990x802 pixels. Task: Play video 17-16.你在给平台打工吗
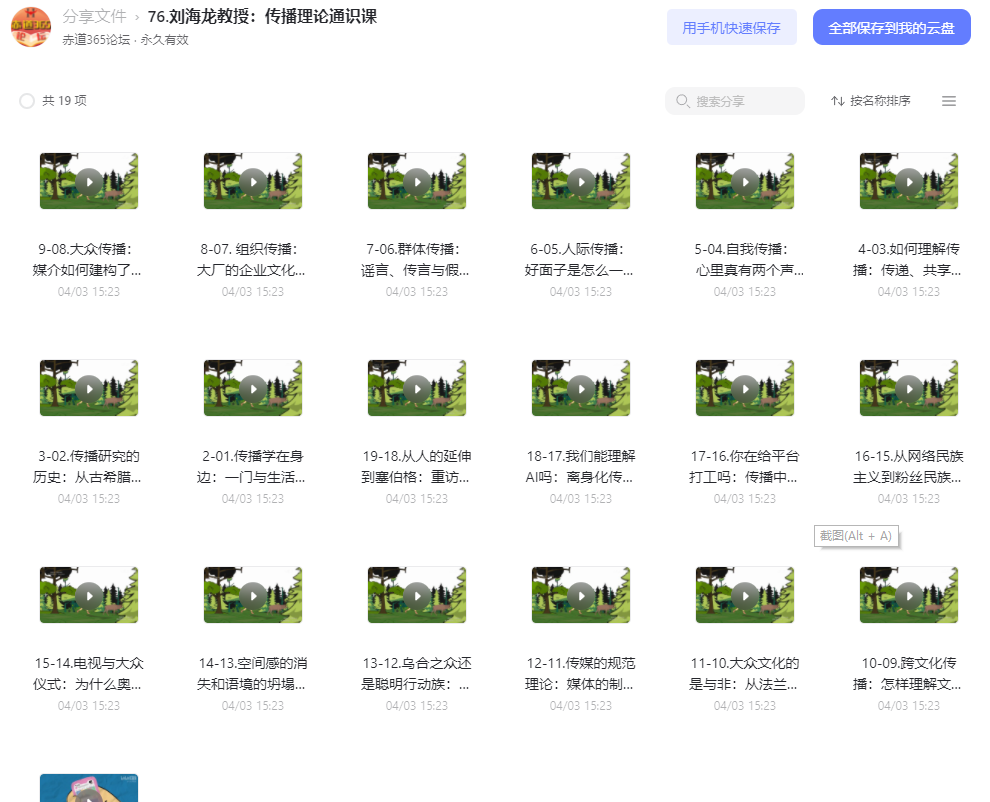pyautogui.click(x=745, y=389)
